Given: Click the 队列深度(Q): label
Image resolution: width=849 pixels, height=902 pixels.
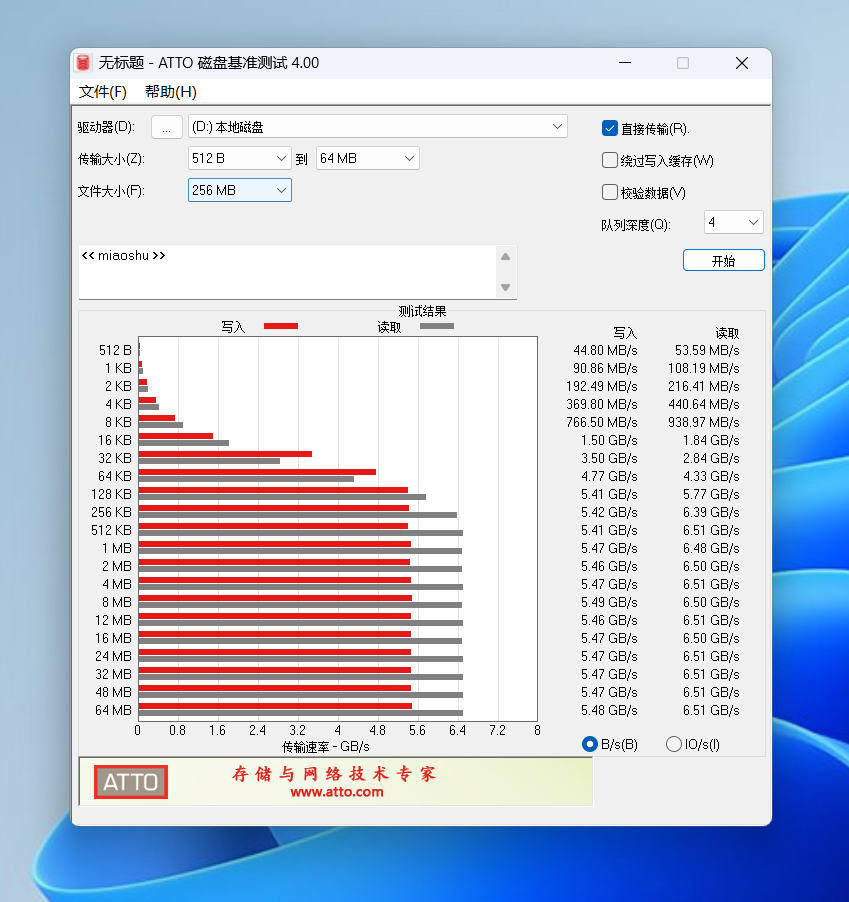Looking at the screenshot, I should coord(636,225).
